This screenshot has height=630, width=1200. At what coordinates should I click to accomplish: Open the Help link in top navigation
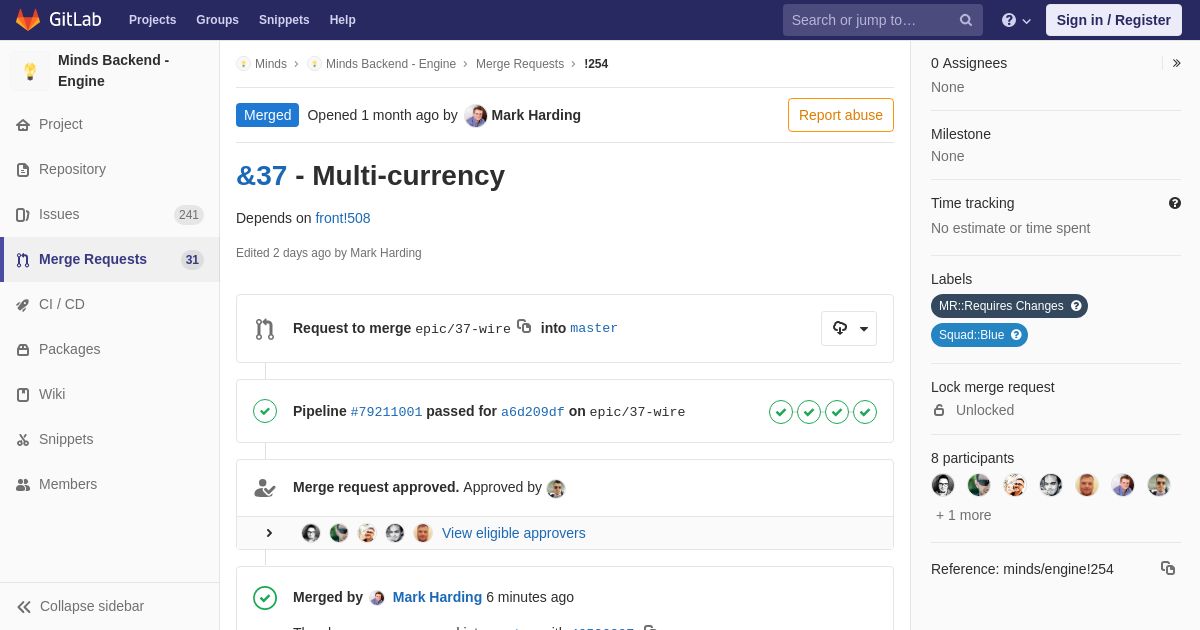pos(343,20)
